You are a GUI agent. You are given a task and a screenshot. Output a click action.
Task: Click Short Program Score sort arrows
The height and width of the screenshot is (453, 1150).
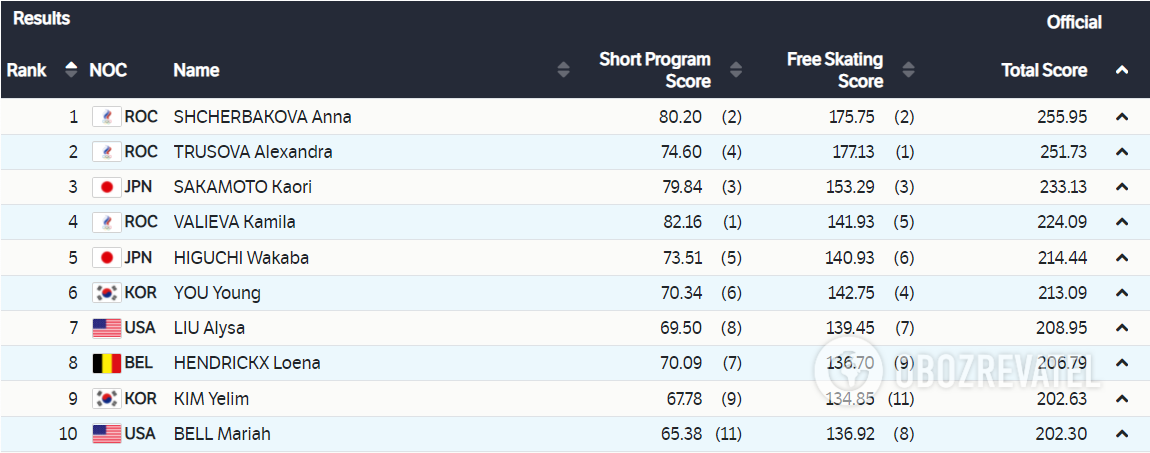pos(736,70)
